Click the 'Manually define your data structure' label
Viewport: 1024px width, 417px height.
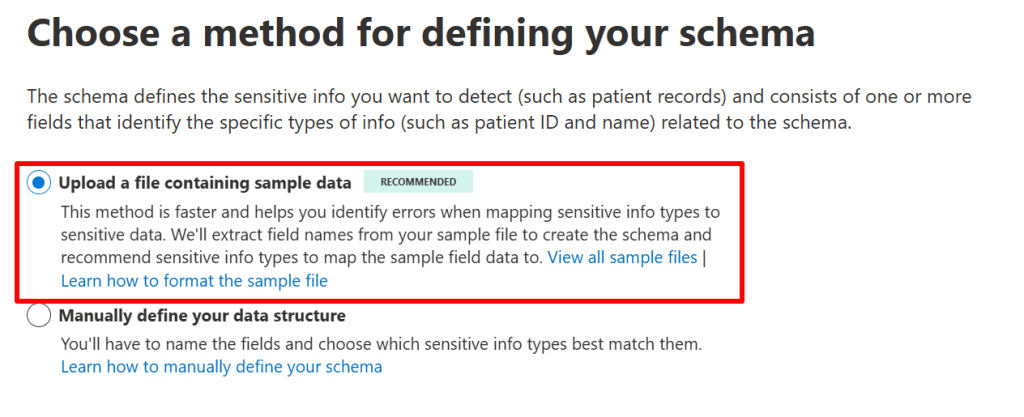[202, 316]
